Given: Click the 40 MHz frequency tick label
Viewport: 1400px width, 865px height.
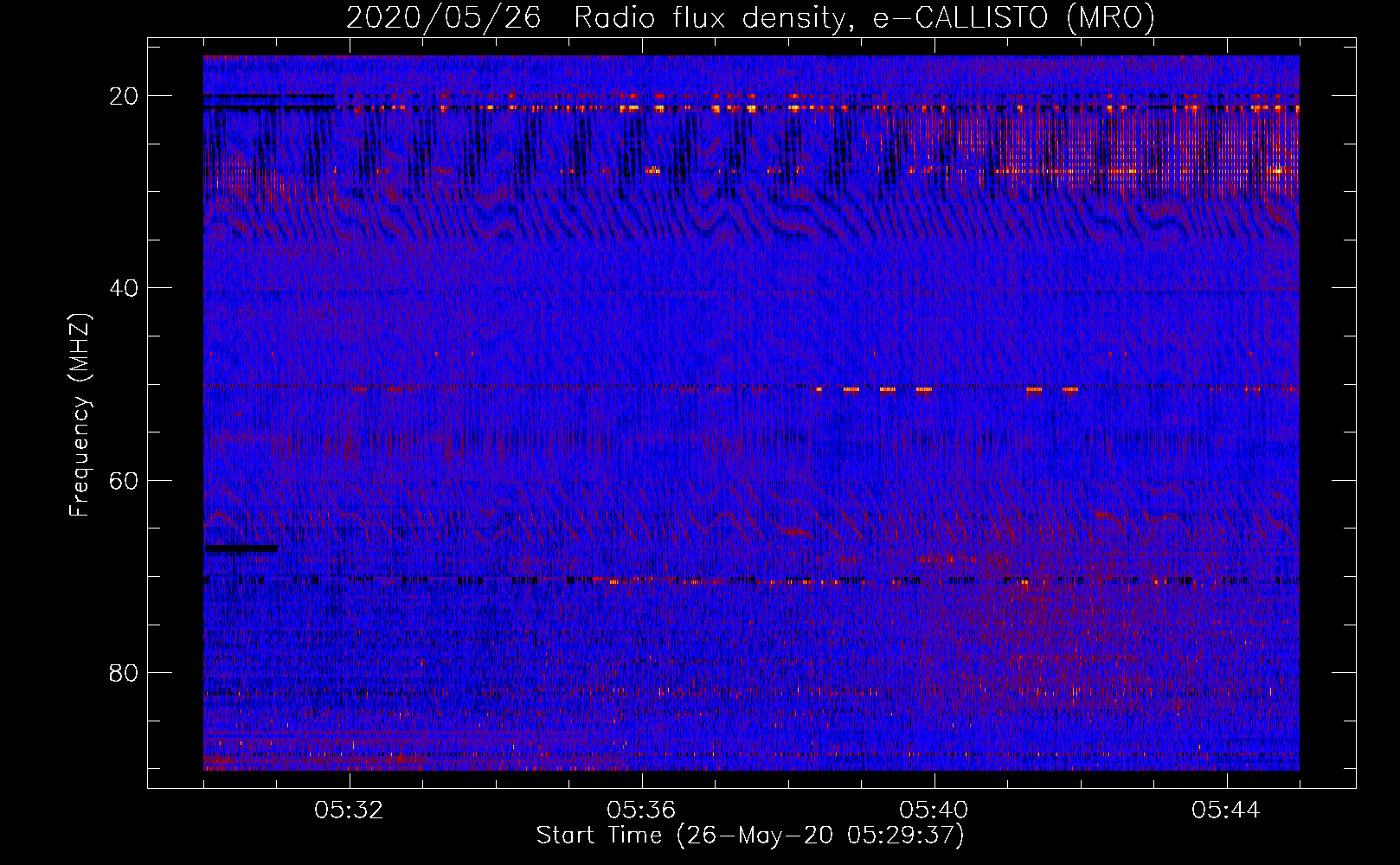Looking at the screenshot, I should click(125, 288).
